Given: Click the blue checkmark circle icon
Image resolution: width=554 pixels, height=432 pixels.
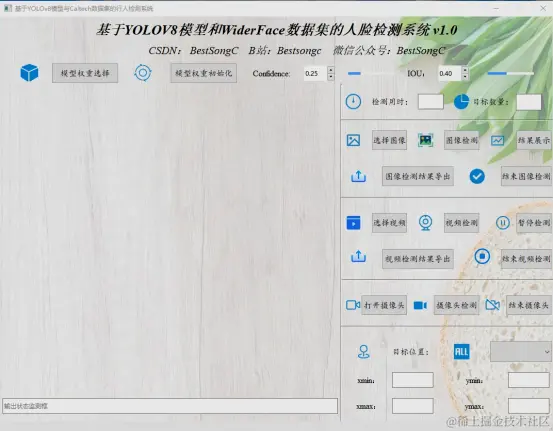Looking at the screenshot, I should pyautogui.click(x=477, y=176).
